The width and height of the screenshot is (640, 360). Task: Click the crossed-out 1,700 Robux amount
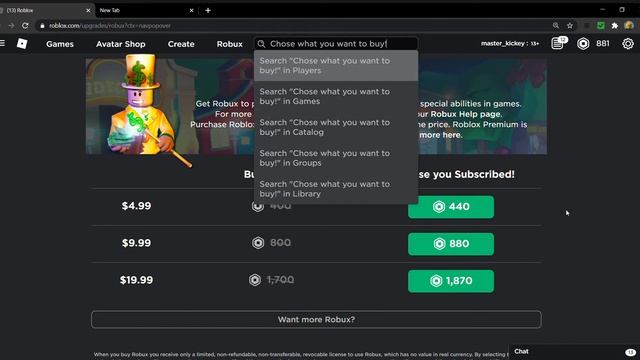(x=280, y=280)
